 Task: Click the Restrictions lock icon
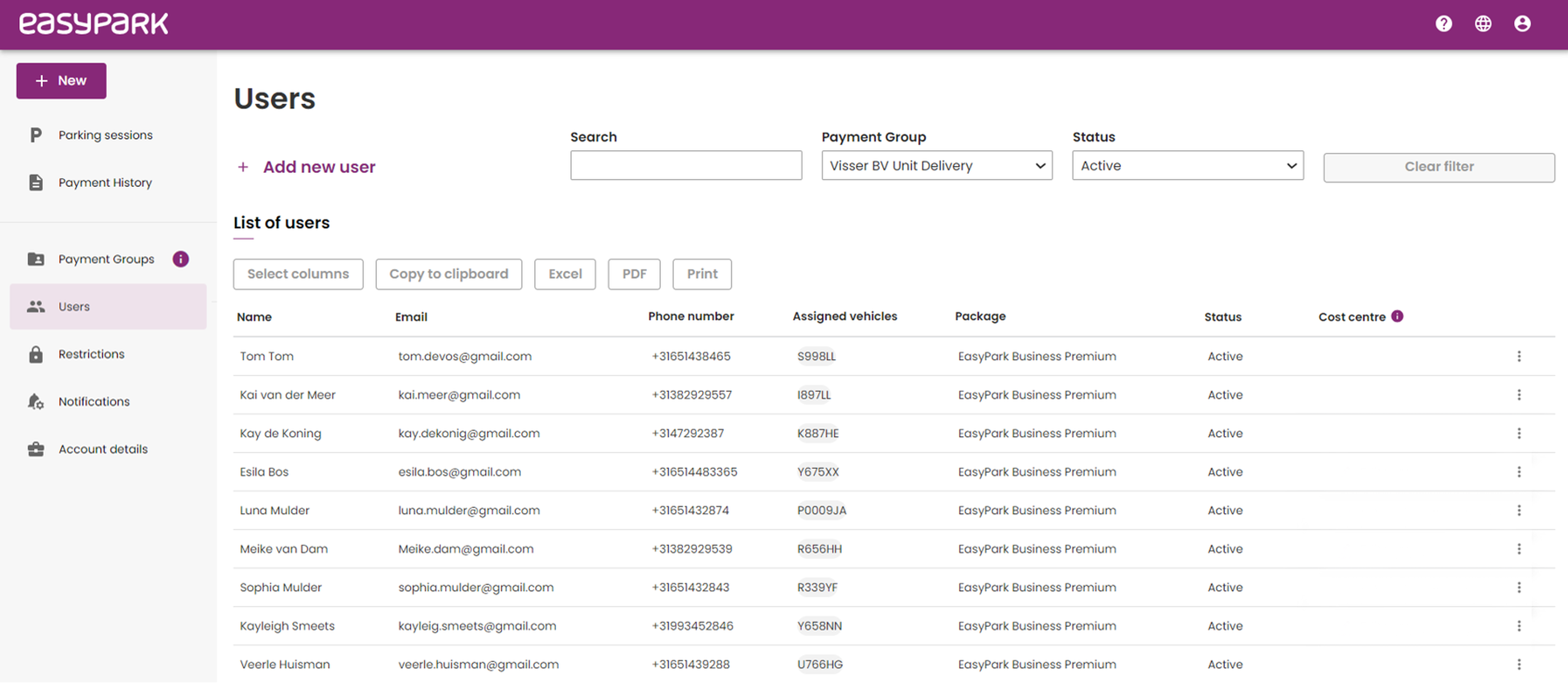36,354
